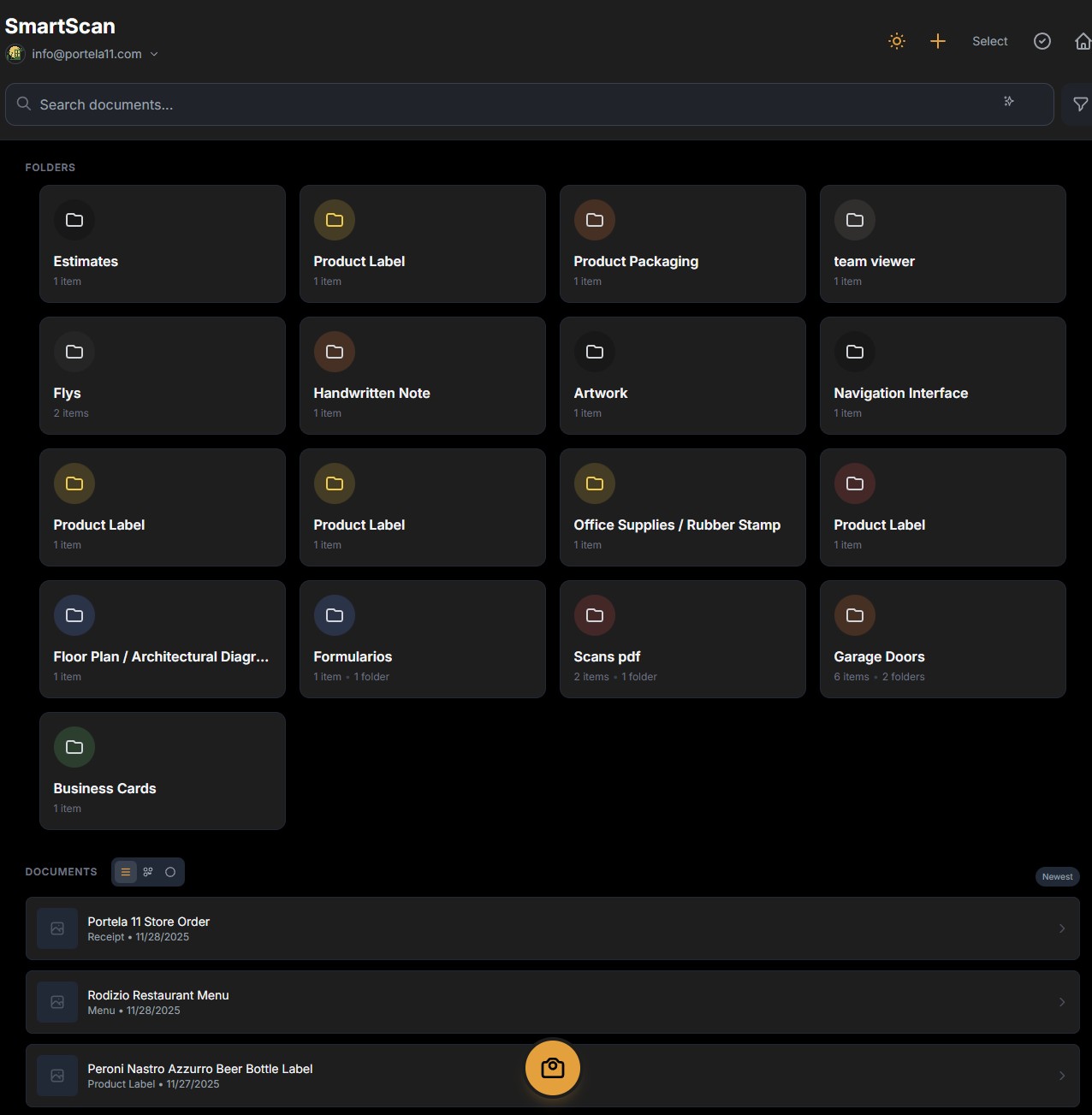Click the sparkle AI search icon
The height and width of the screenshot is (1115, 1092).
tap(1009, 102)
